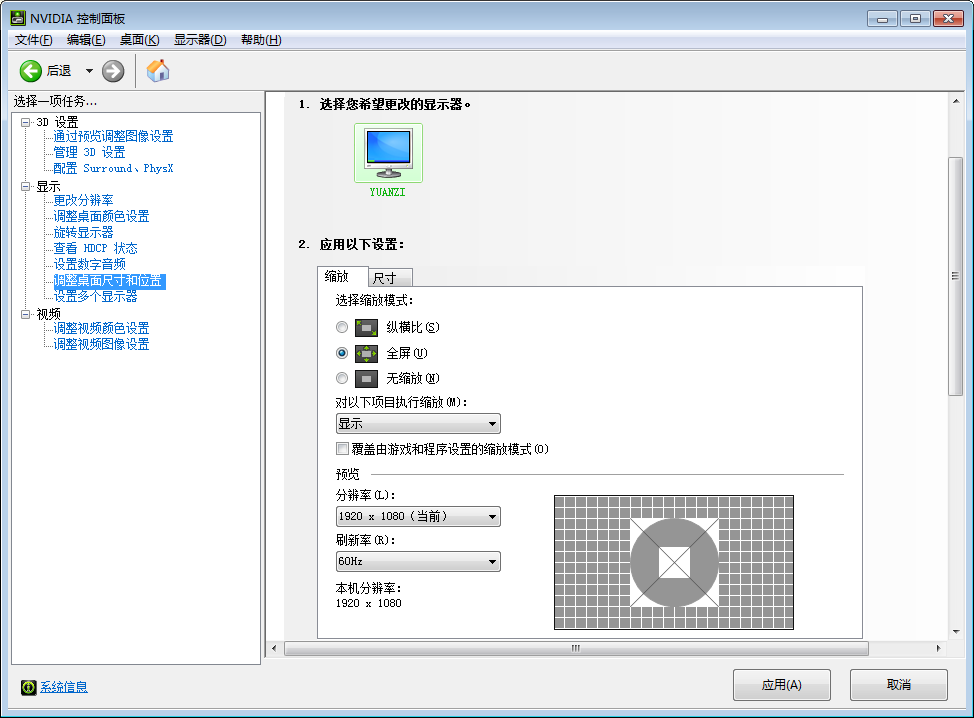
Task: Switch to the 尺寸 tab
Action: coord(389,278)
